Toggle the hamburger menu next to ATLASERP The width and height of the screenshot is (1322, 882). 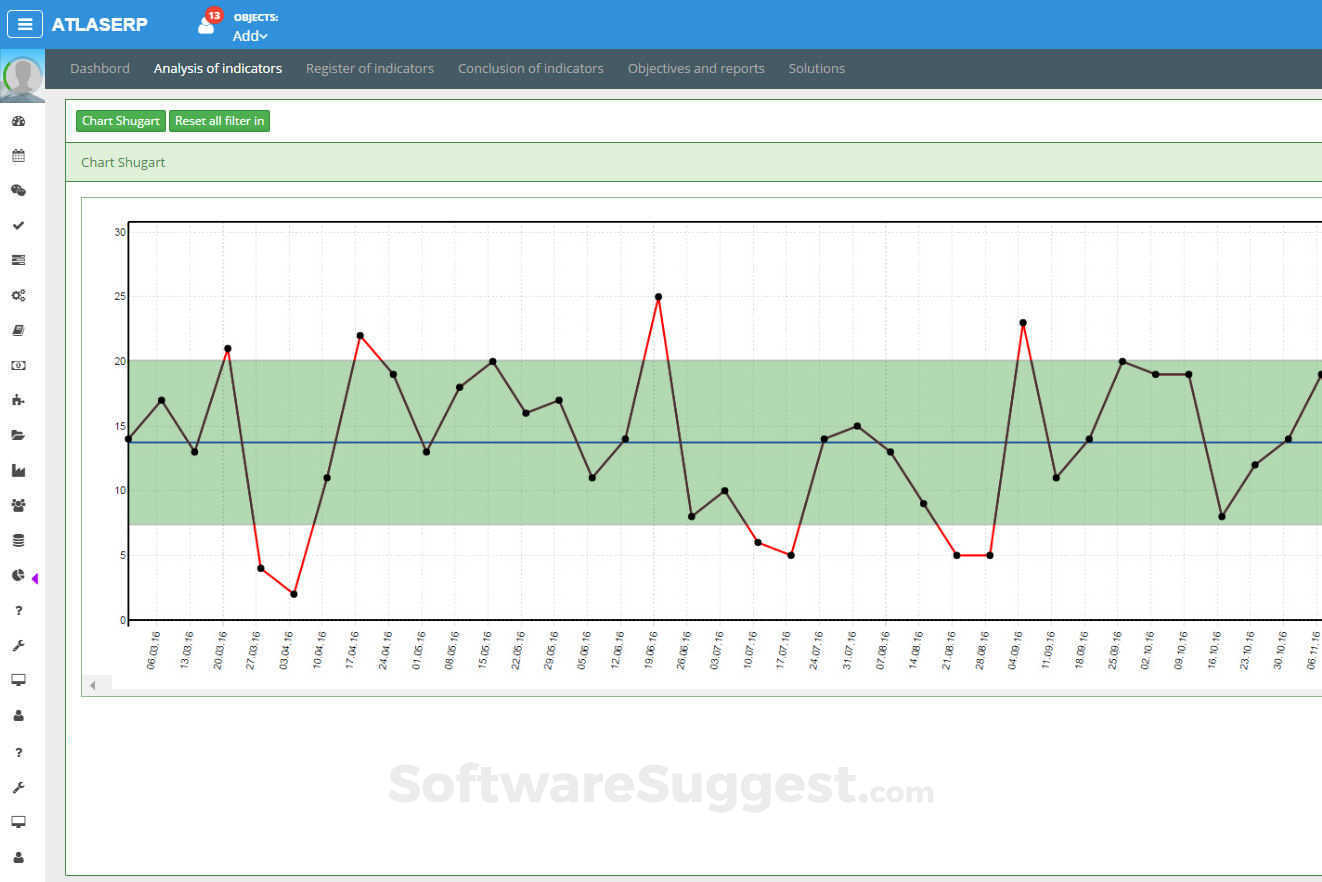[25, 24]
